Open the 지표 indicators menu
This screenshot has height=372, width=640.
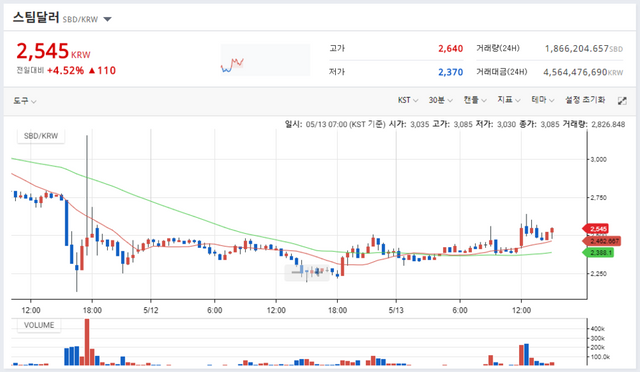(x=509, y=100)
